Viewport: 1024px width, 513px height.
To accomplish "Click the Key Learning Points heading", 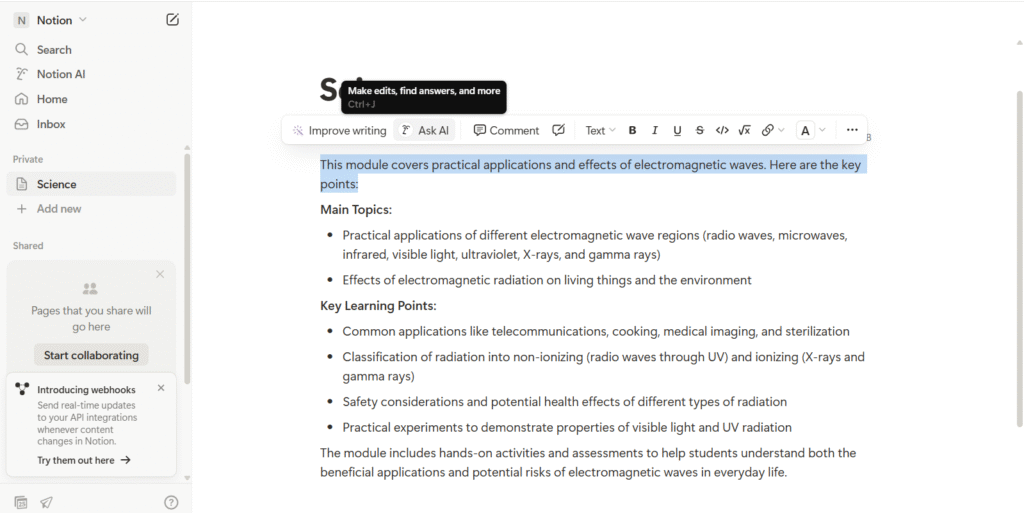I will (378, 306).
